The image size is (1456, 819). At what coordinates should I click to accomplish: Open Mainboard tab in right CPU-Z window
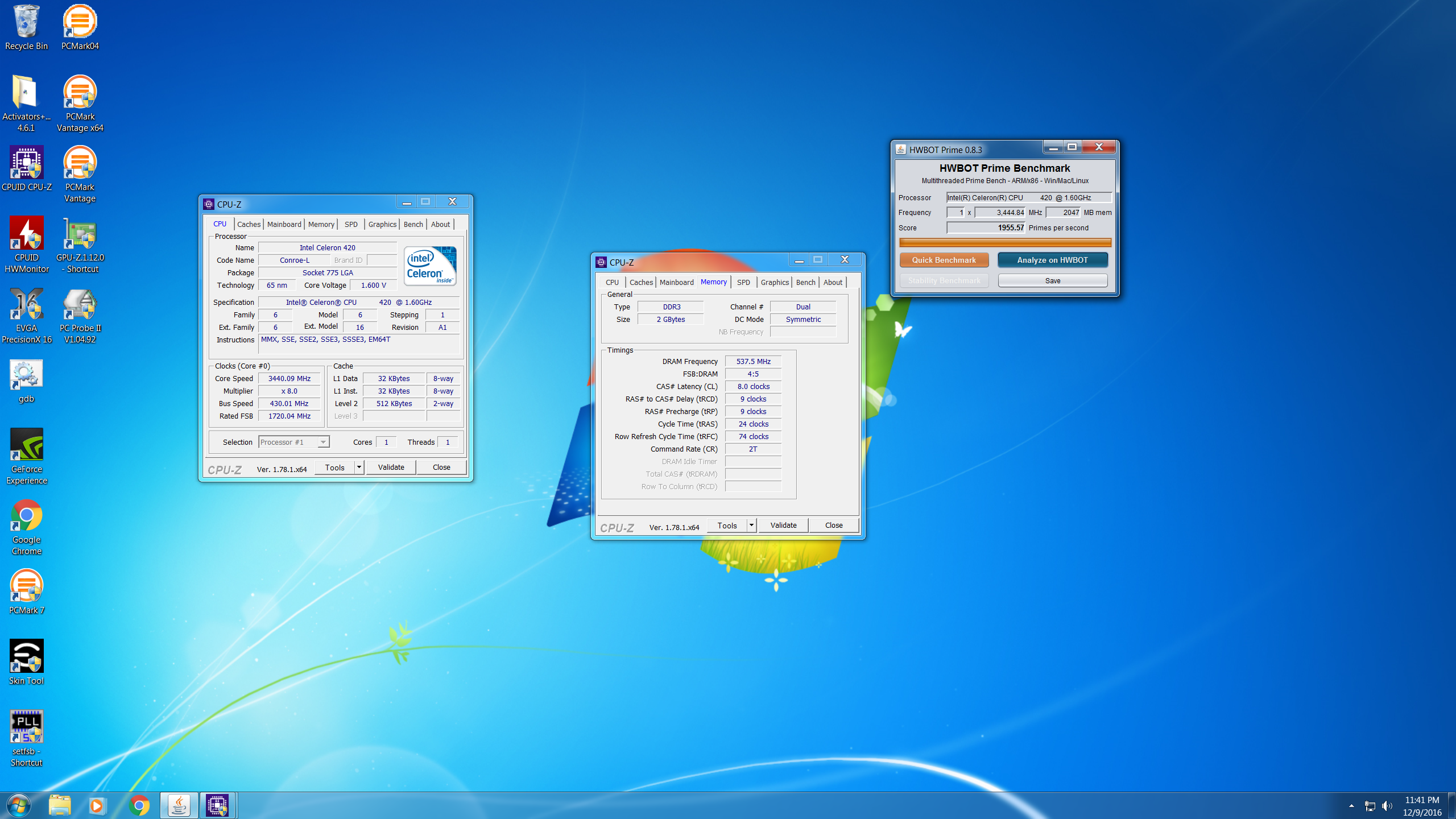[676, 282]
